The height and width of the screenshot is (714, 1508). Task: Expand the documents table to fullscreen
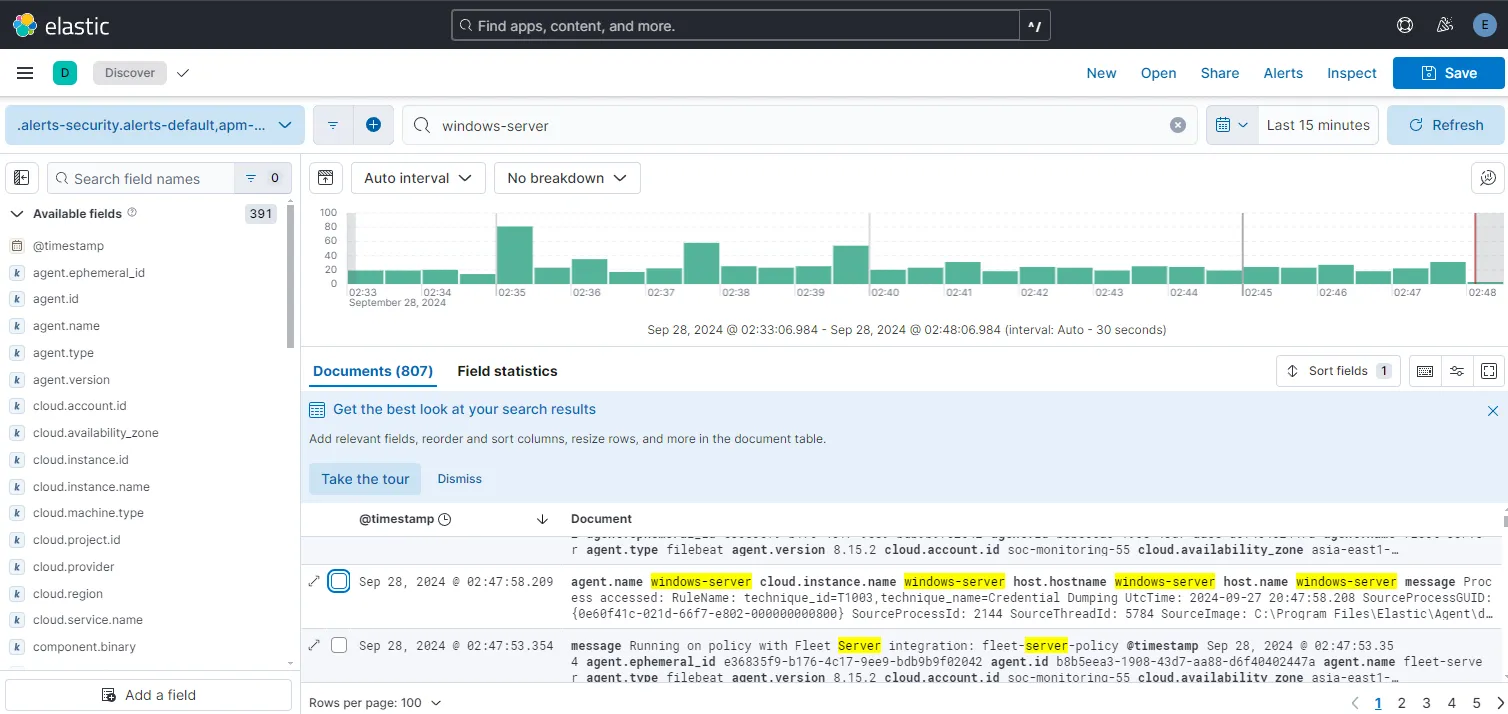1489,371
